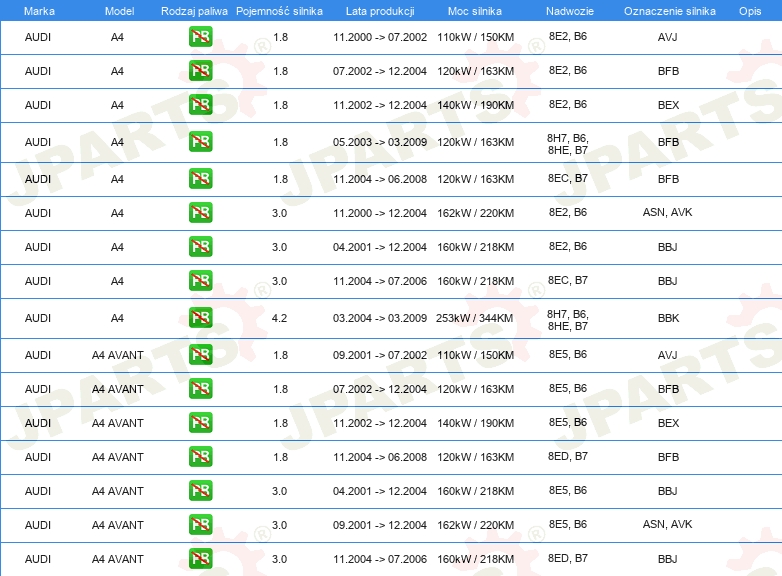Click '11.2004 -> 07.2006' in A4 sedan row

pos(380,281)
